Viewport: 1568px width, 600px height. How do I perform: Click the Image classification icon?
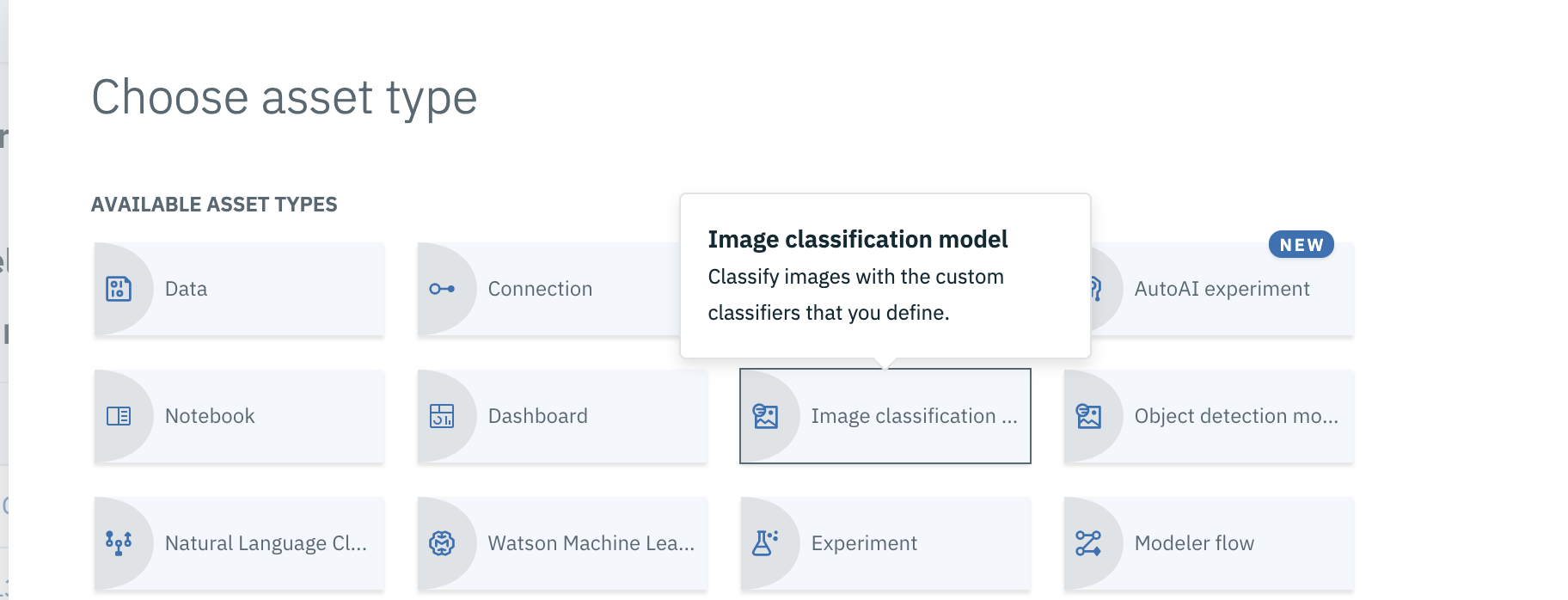pyautogui.click(x=765, y=416)
